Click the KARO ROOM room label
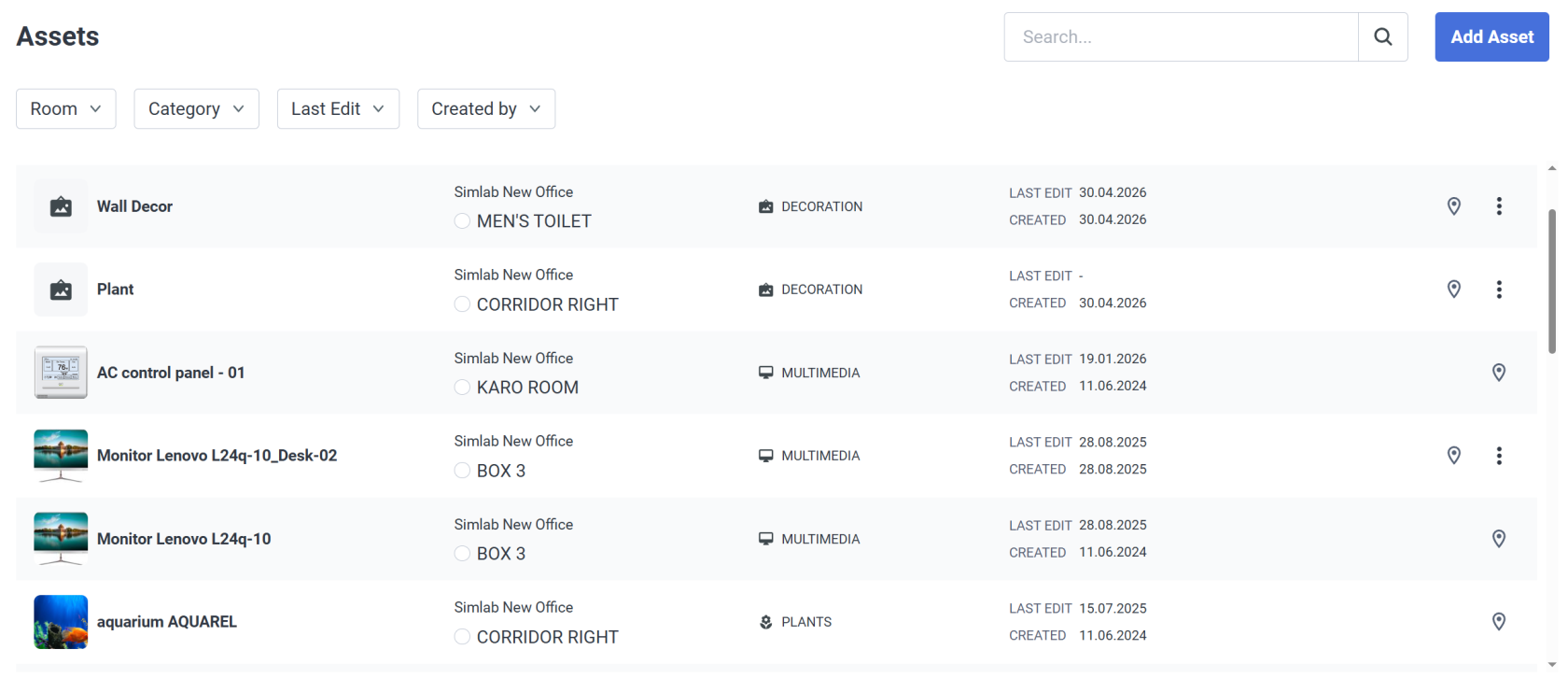Screen dimensions: 1568x692 (527, 388)
